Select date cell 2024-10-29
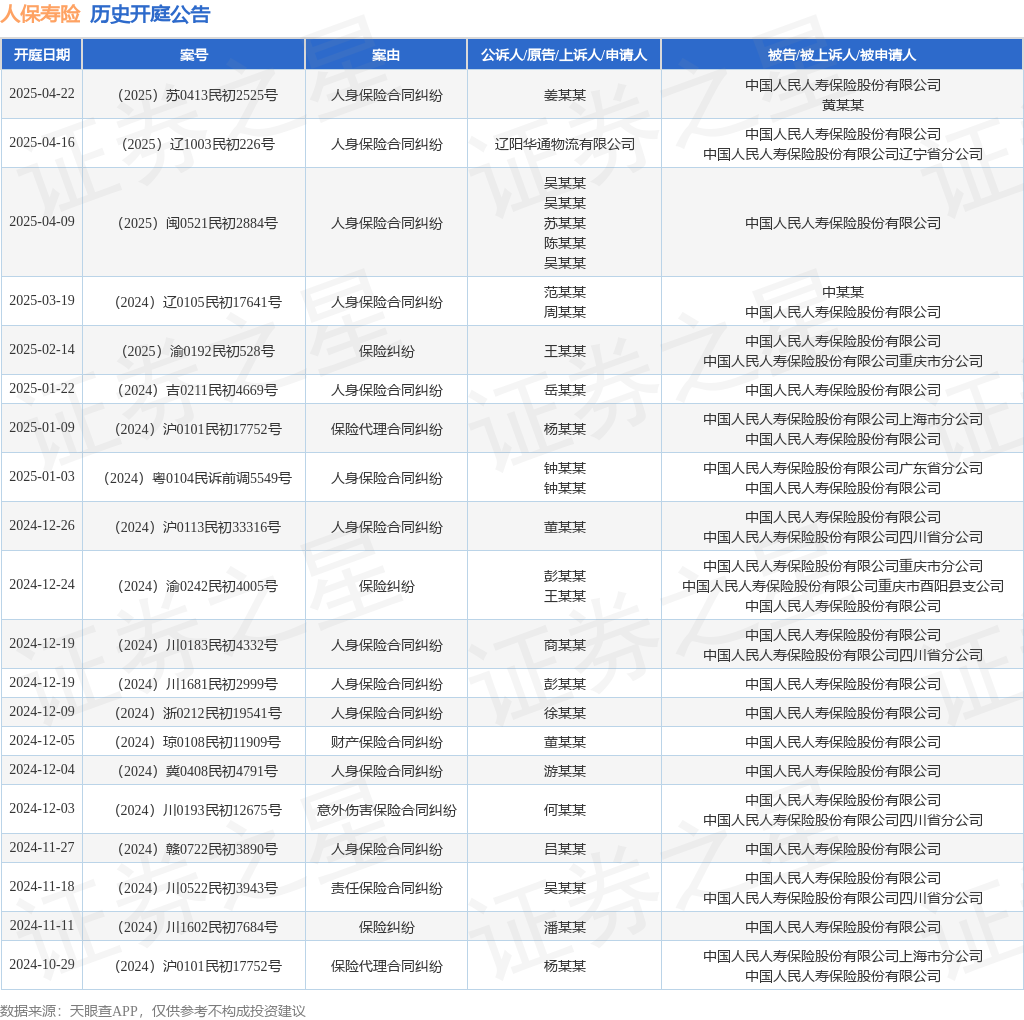Viewport: 1024px width, 1020px height. (x=42, y=964)
